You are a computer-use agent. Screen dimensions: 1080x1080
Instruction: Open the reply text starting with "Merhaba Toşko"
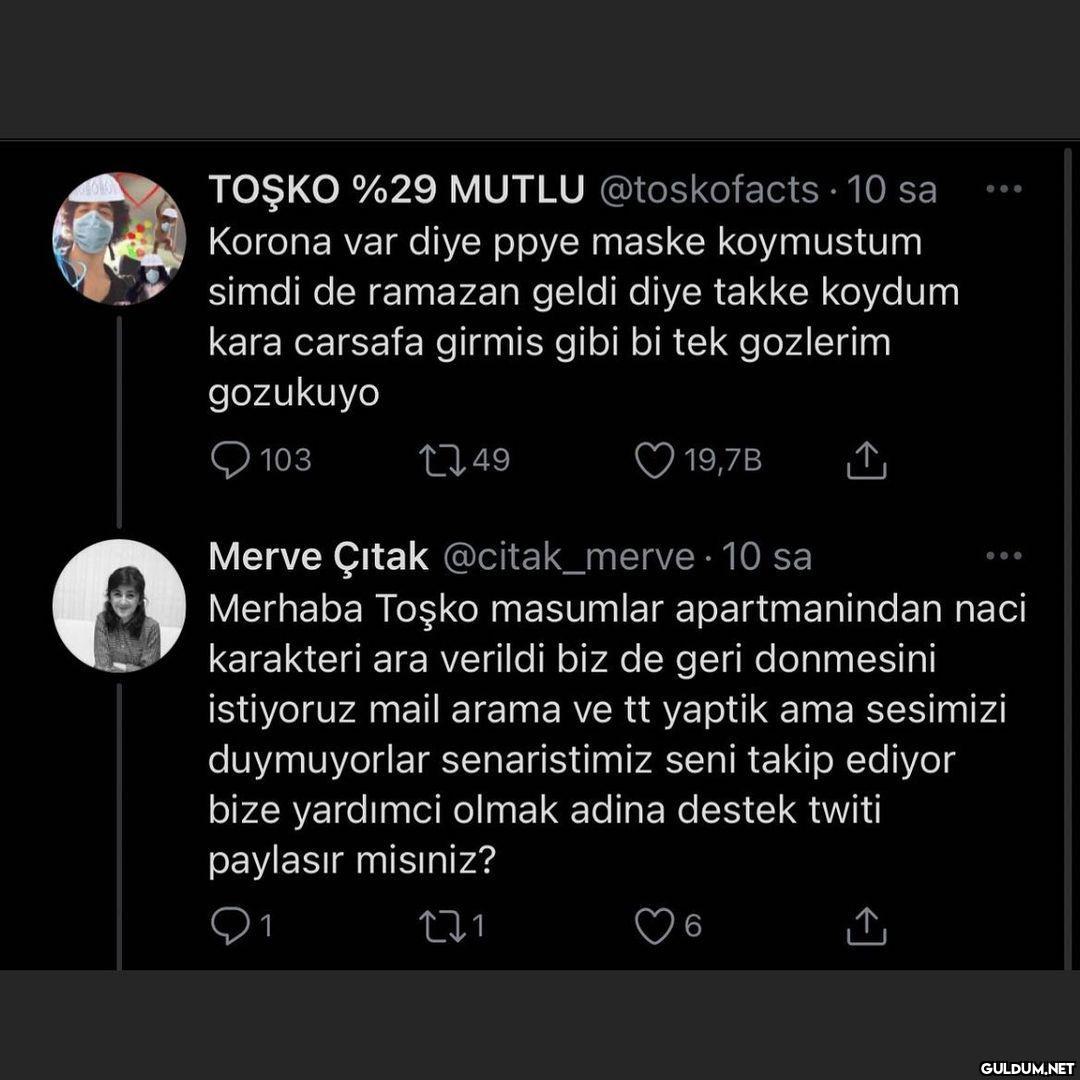coord(615,735)
